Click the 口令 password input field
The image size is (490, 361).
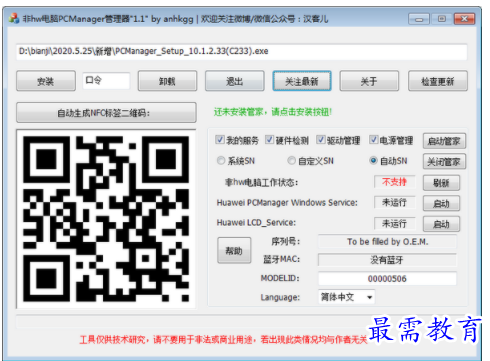(106, 81)
